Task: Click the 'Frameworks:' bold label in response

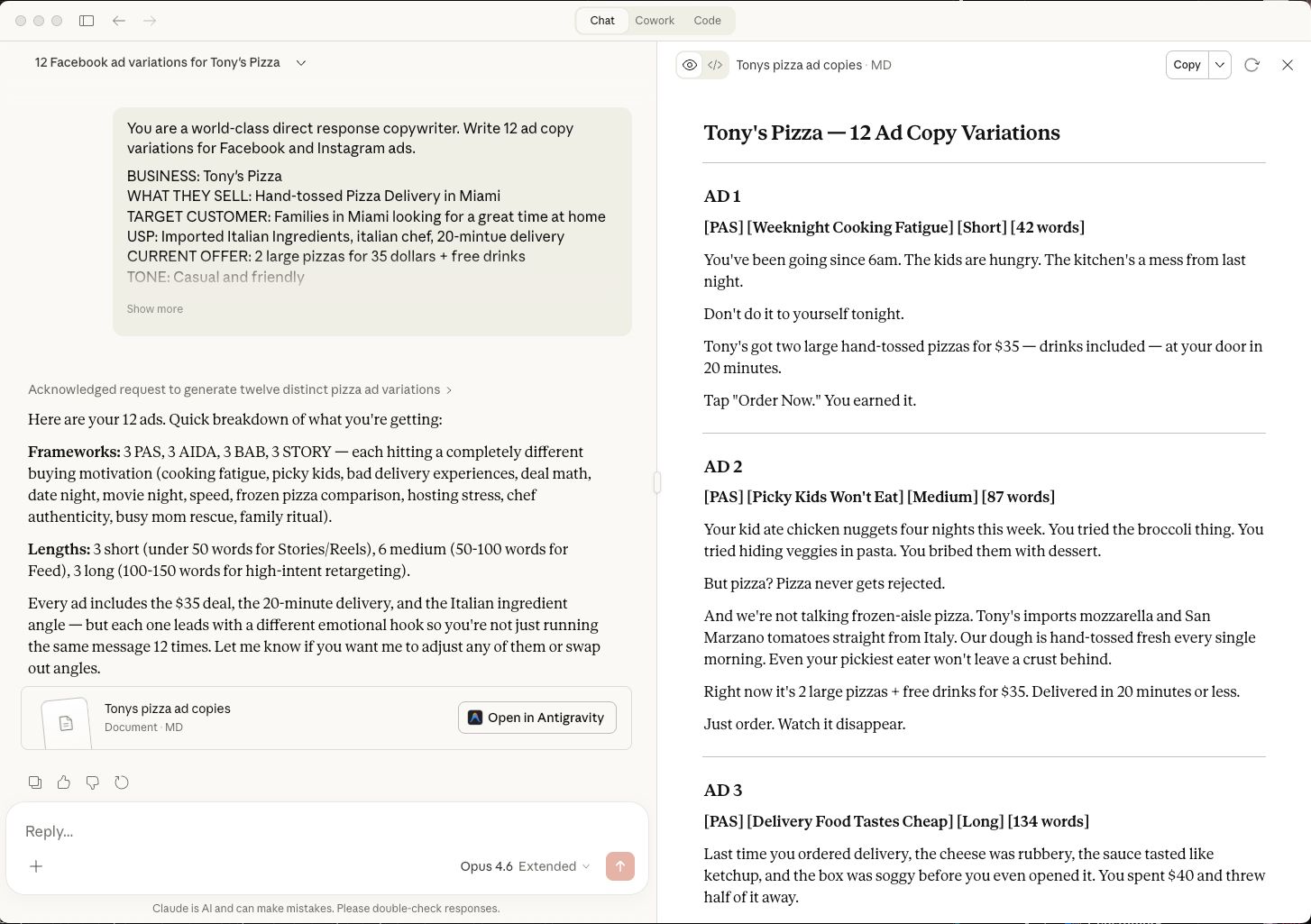Action: coord(74,452)
